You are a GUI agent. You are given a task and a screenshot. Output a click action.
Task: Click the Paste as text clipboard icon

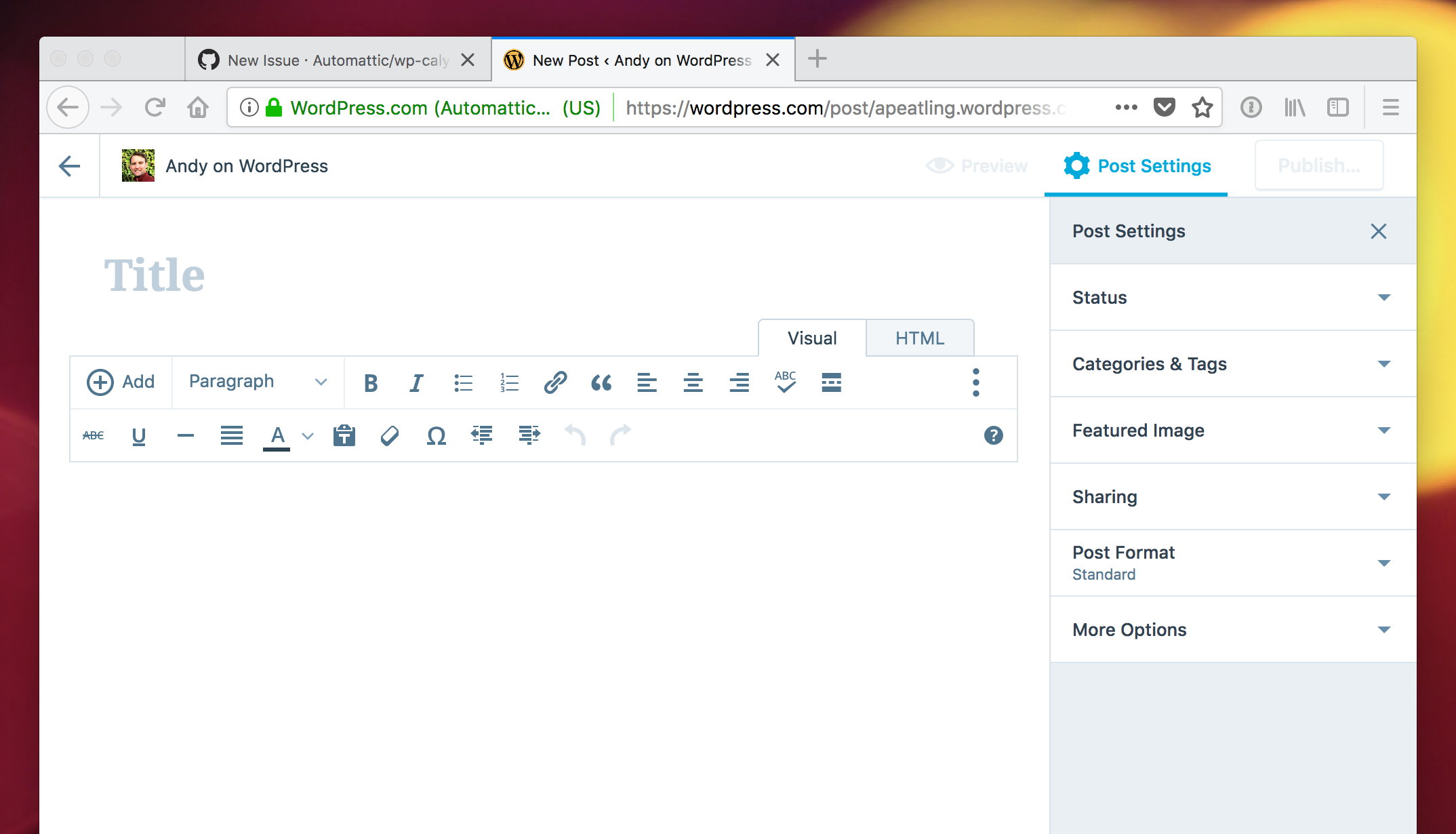coord(344,435)
